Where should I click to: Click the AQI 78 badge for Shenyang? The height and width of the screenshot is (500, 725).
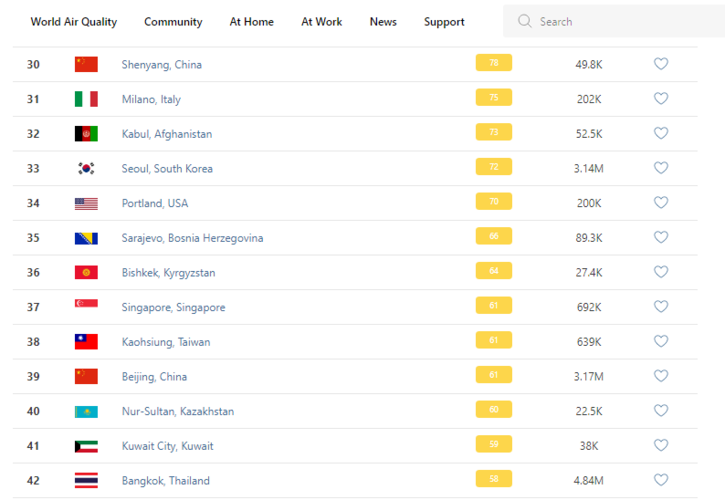pos(493,63)
